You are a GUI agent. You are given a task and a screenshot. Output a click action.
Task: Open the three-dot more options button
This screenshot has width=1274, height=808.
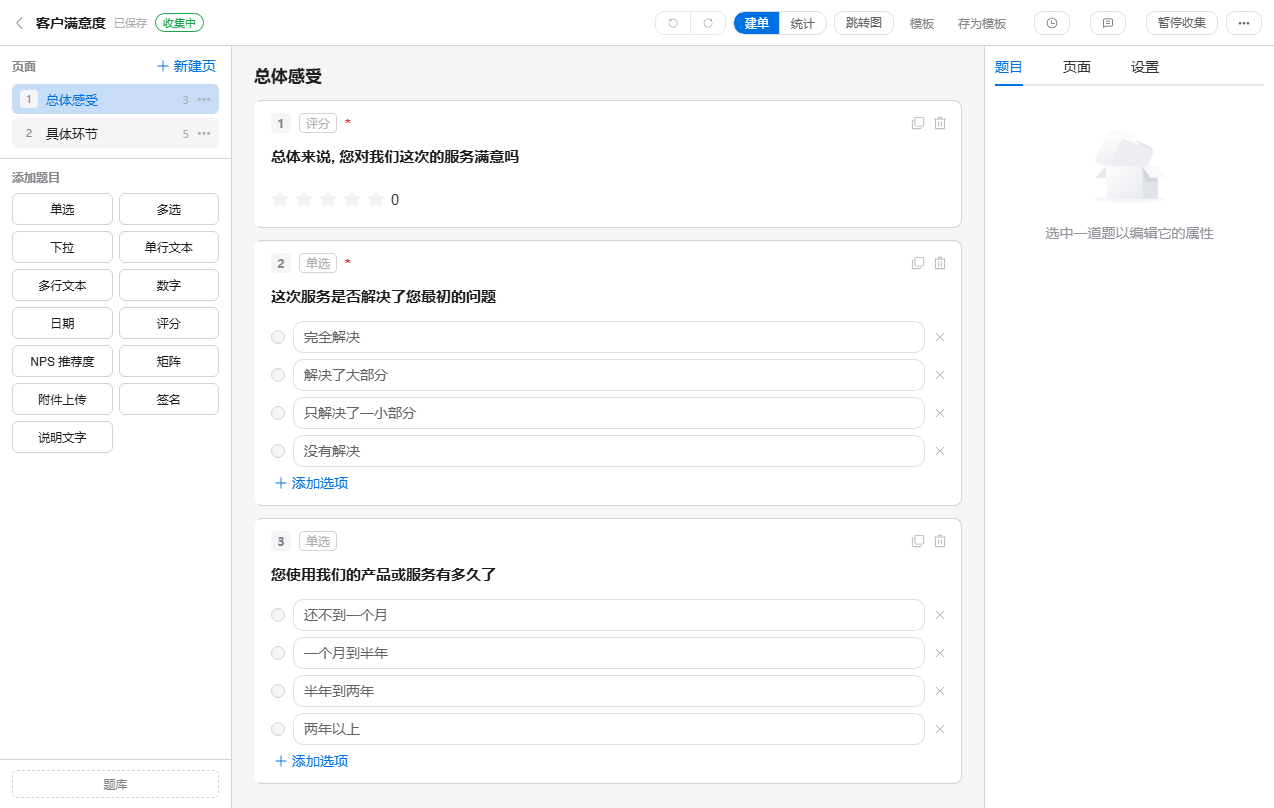(x=1244, y=23)
